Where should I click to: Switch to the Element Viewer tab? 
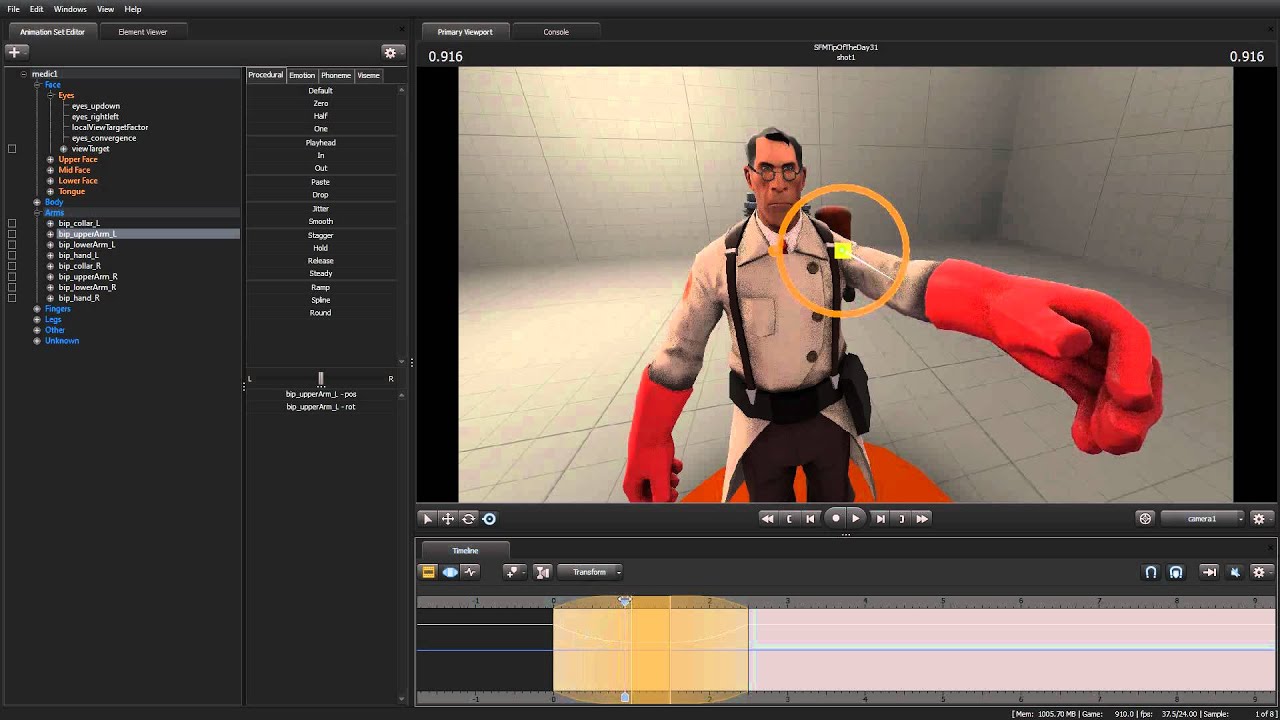(143, 32)
